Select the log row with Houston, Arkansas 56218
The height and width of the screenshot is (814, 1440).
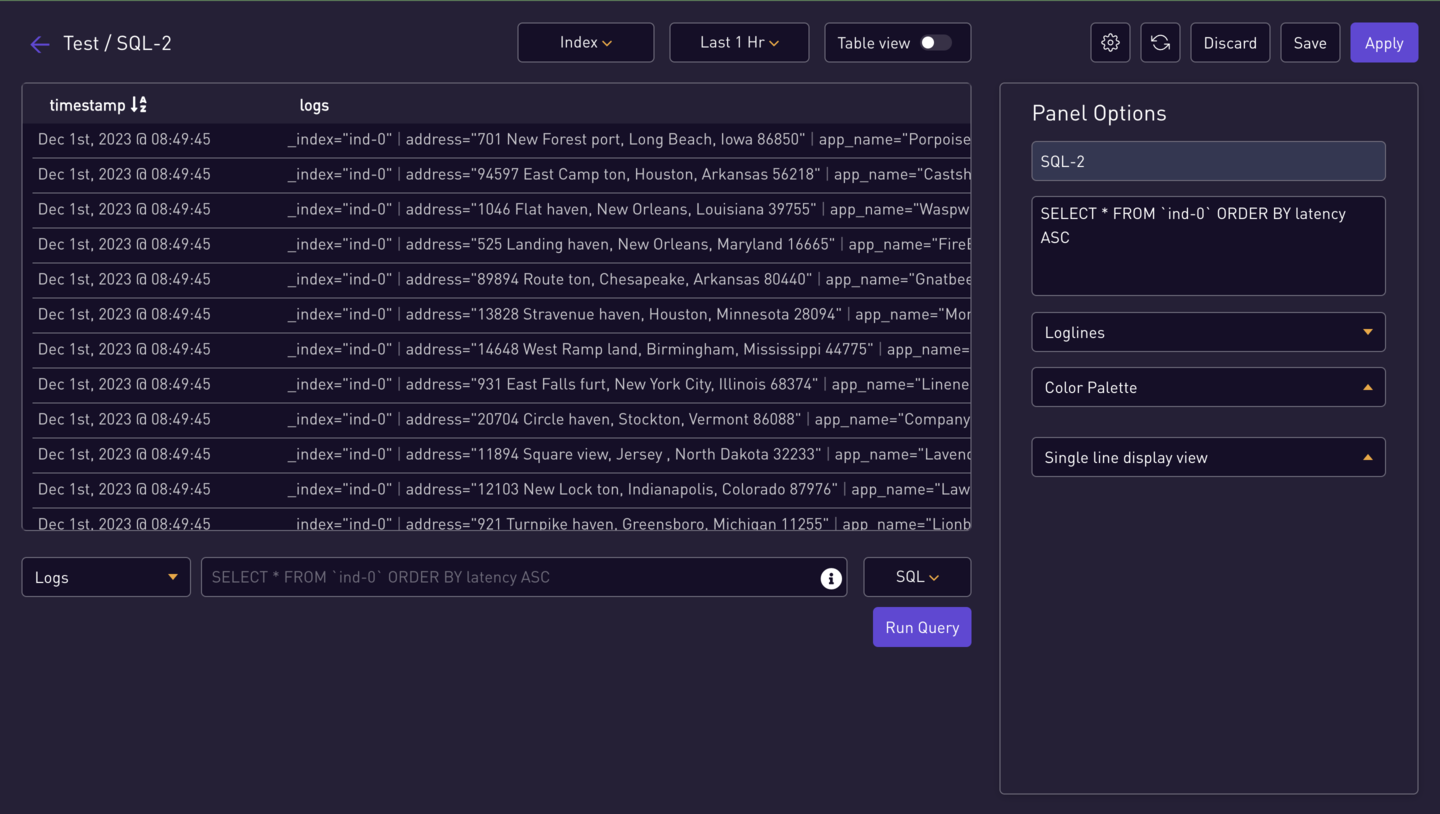coord(501,175)
